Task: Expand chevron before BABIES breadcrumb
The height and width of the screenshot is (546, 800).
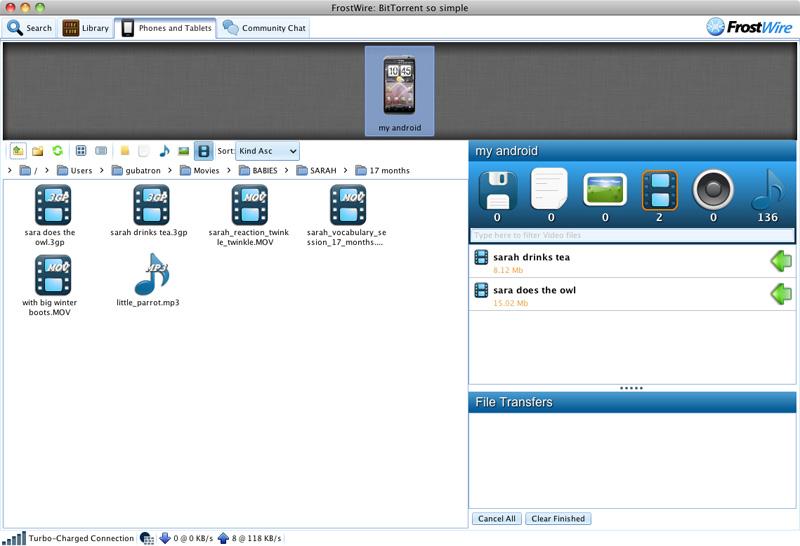Action: [x=229, y=170]
